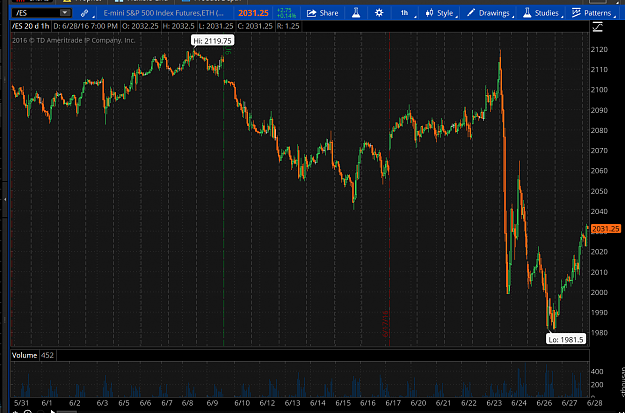This screenshot has width=625, height=413.
Task: Click the chain link symbol-linking icon
Action: pyautogui.click(x=85, y=13)
